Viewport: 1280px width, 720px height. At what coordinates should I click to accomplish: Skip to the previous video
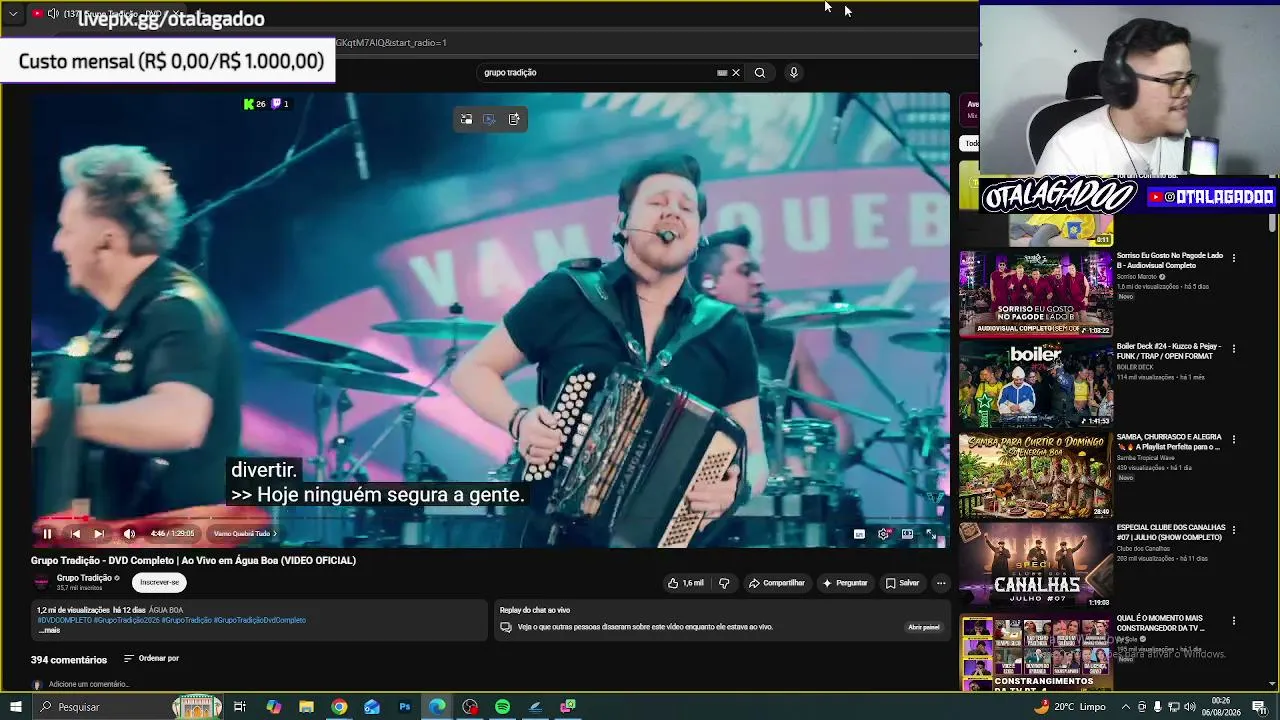pos(75,534)
